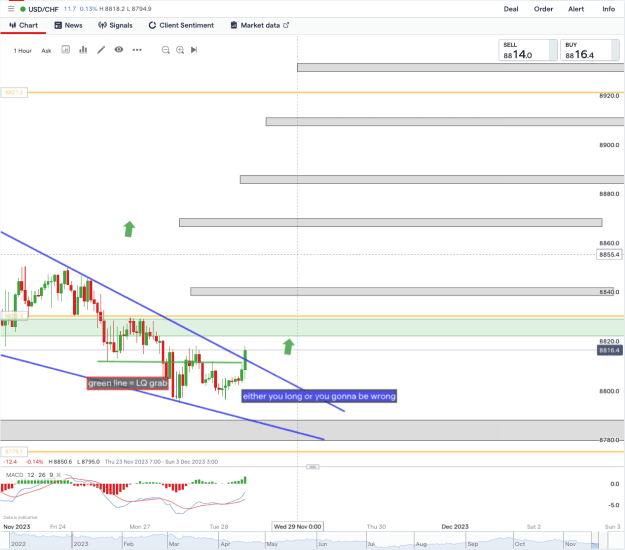
Task: Click Tue 28 on the time axis
Action: click(219, 526)
